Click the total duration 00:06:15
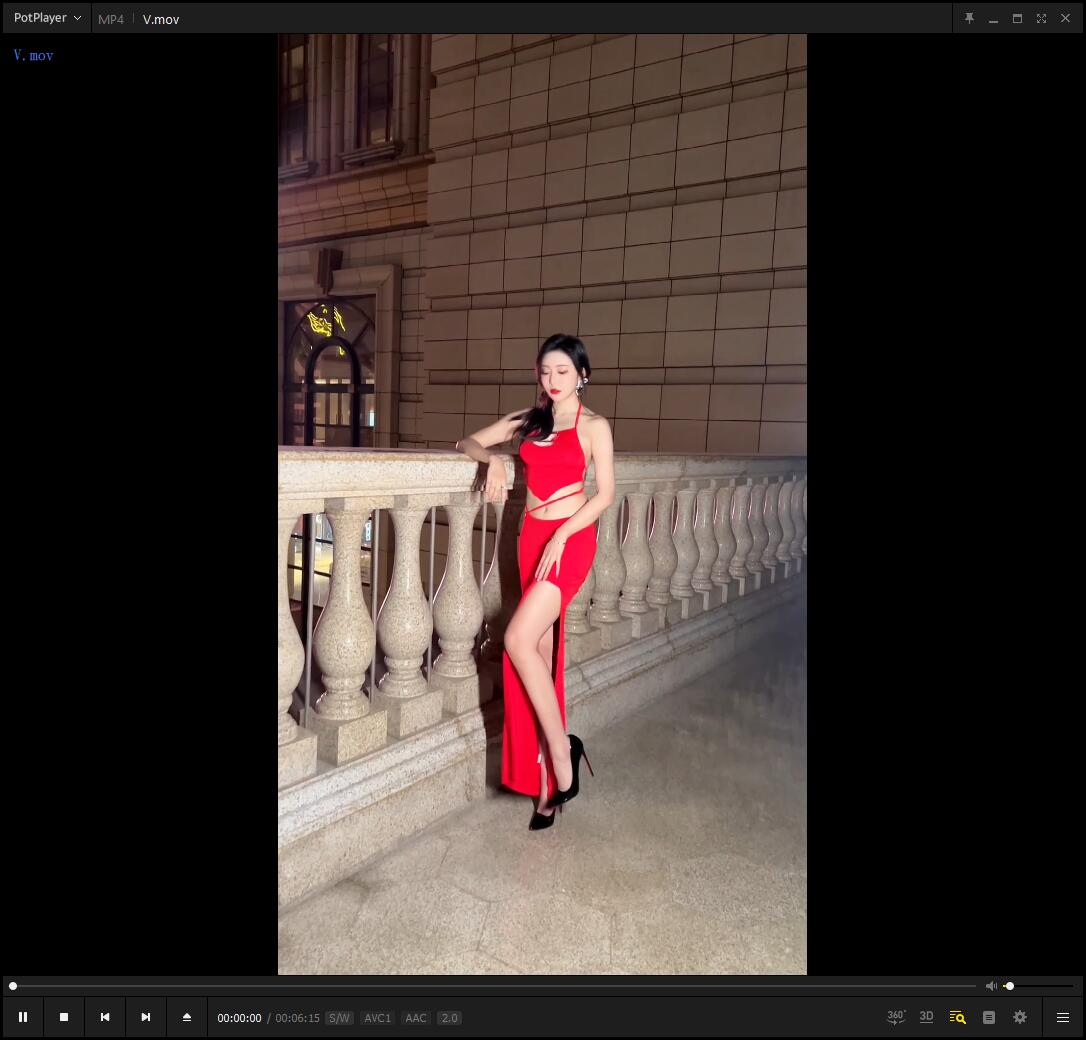 (x=297, y=1018)
